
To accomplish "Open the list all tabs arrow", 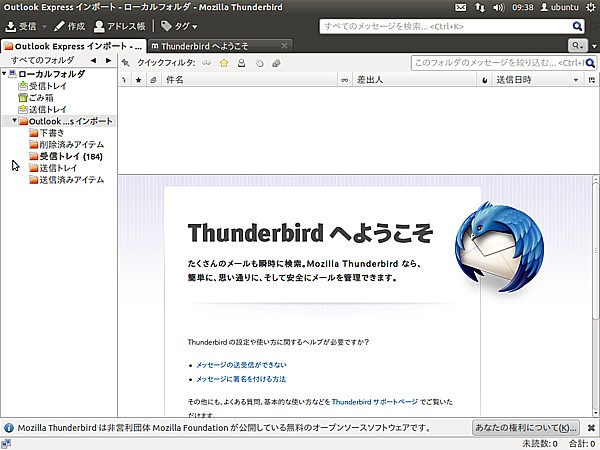I will pyautogui.click(x=594, y=46).
